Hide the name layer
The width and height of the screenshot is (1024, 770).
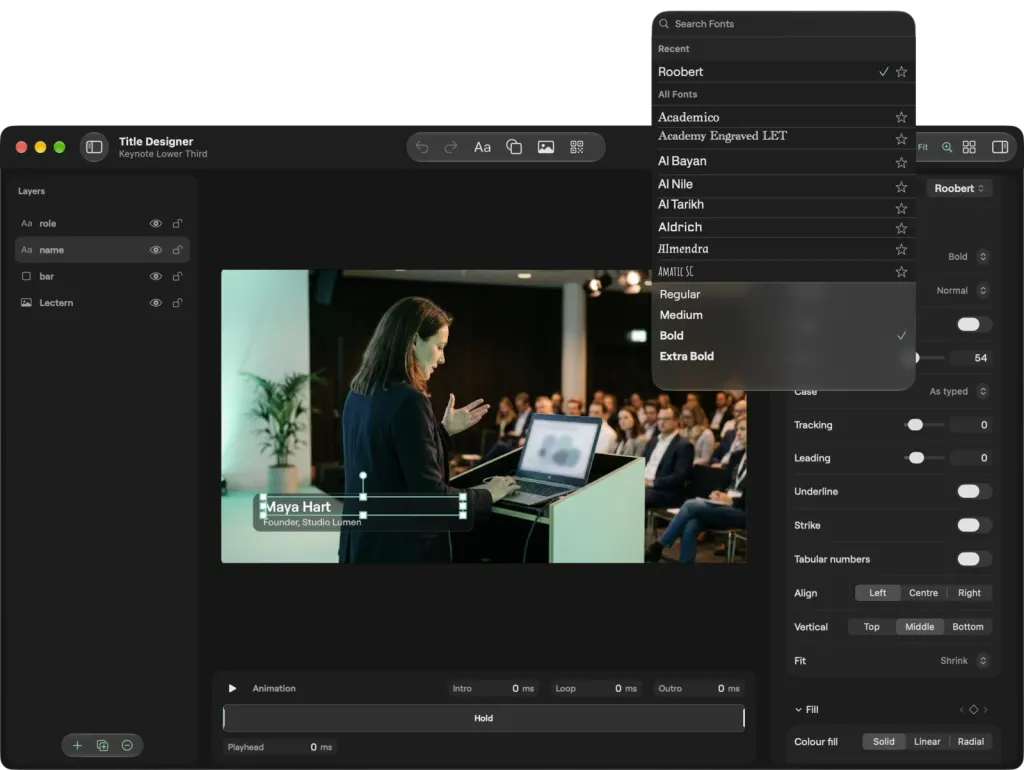point(155,249)
